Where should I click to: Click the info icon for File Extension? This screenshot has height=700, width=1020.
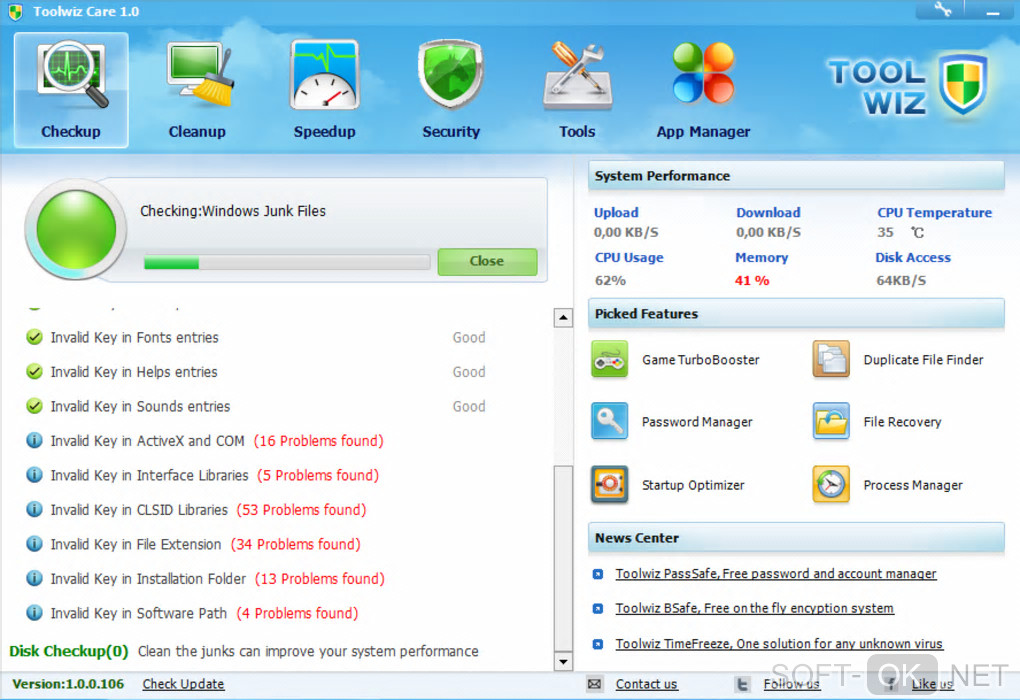[34, 544]
